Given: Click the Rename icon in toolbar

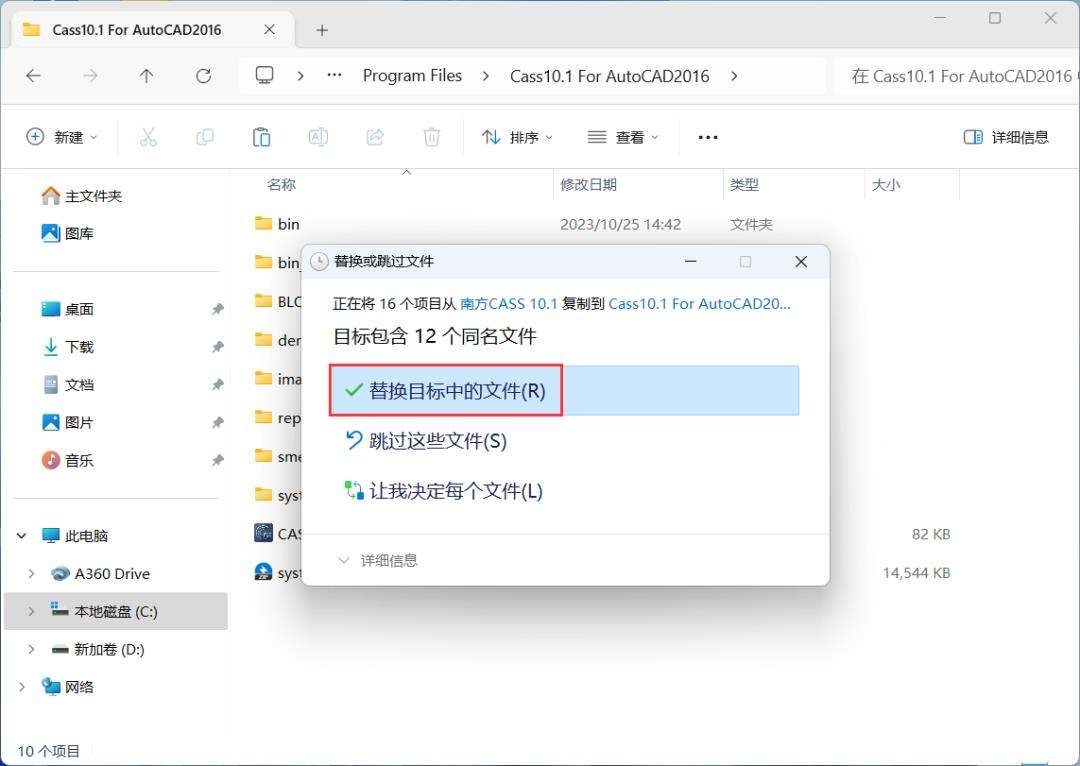Looking at the screenshot, I should [318, 137].
